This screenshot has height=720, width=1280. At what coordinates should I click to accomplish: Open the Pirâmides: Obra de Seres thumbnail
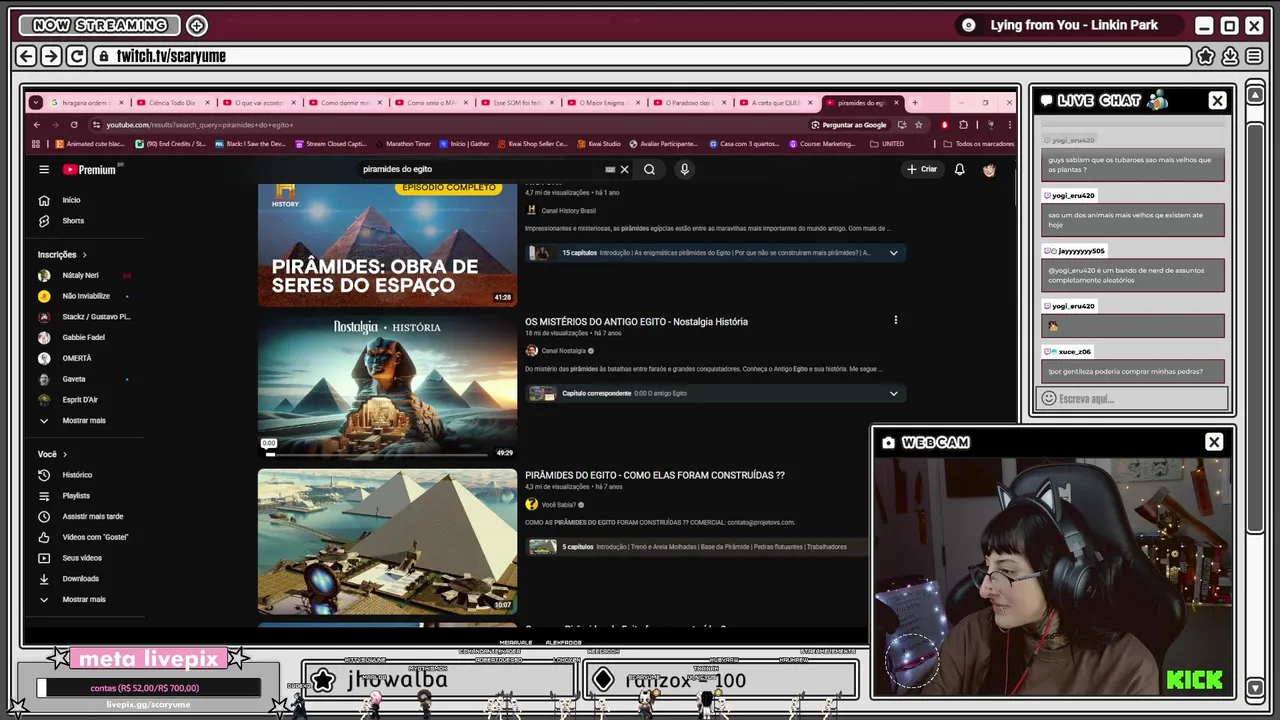click(387, 245)
